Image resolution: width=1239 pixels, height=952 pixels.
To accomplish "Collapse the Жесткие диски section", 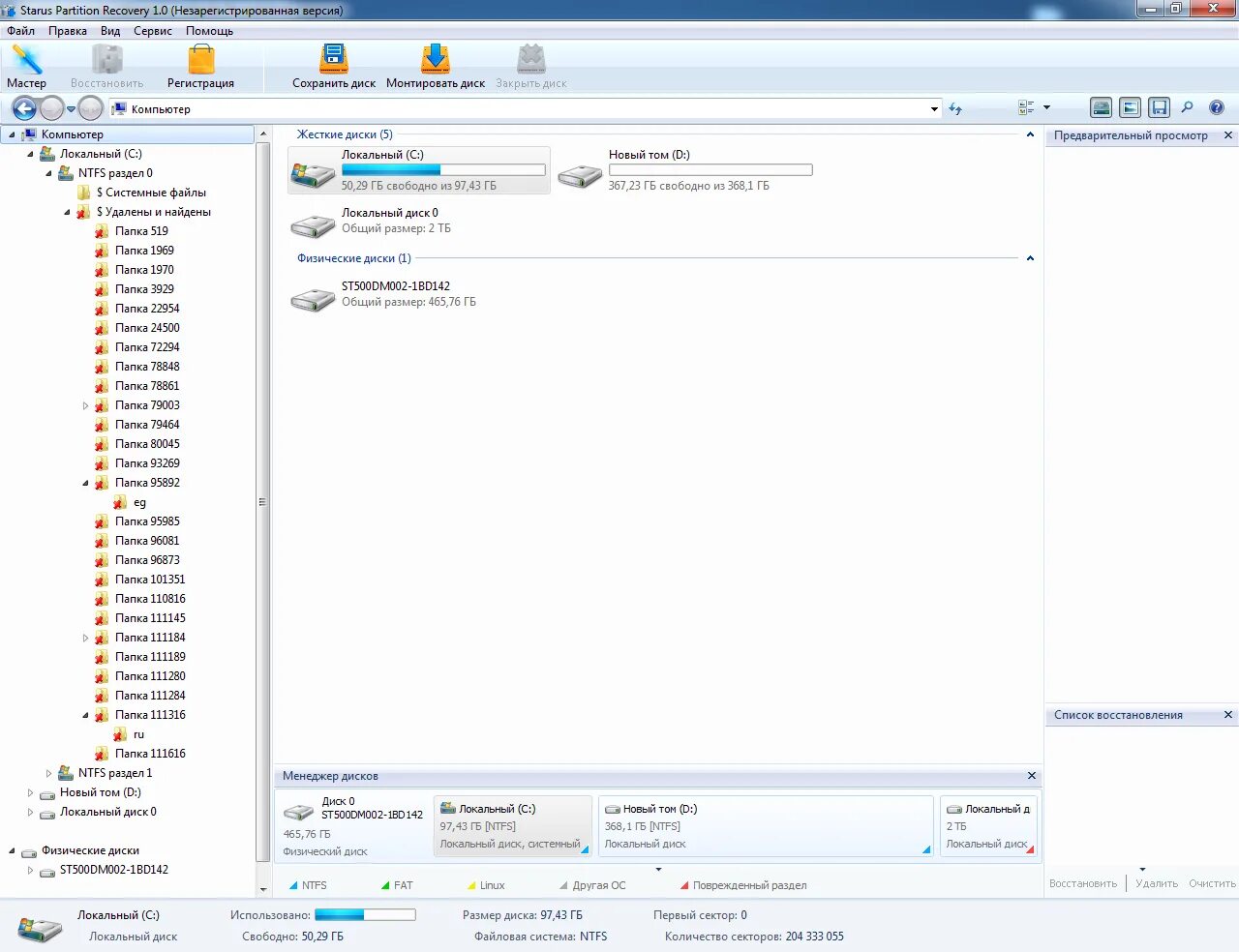I will point(1030,135).
